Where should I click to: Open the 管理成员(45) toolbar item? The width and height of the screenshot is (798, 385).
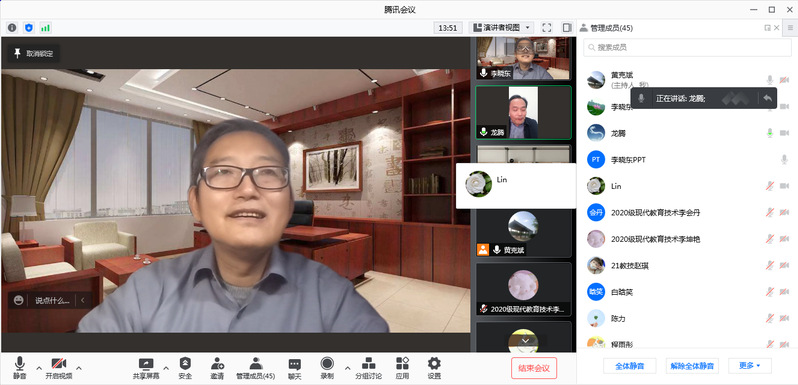255,368
